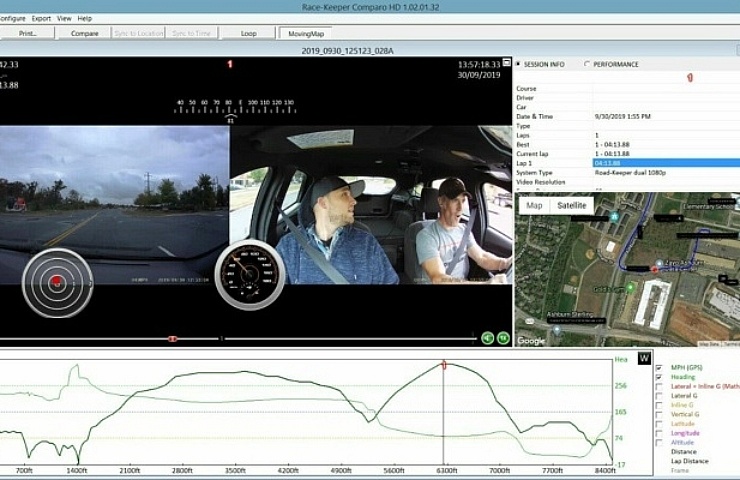Open the Configure menu
Viewport: 740px width, 480px height.
[x=12, y=18]
